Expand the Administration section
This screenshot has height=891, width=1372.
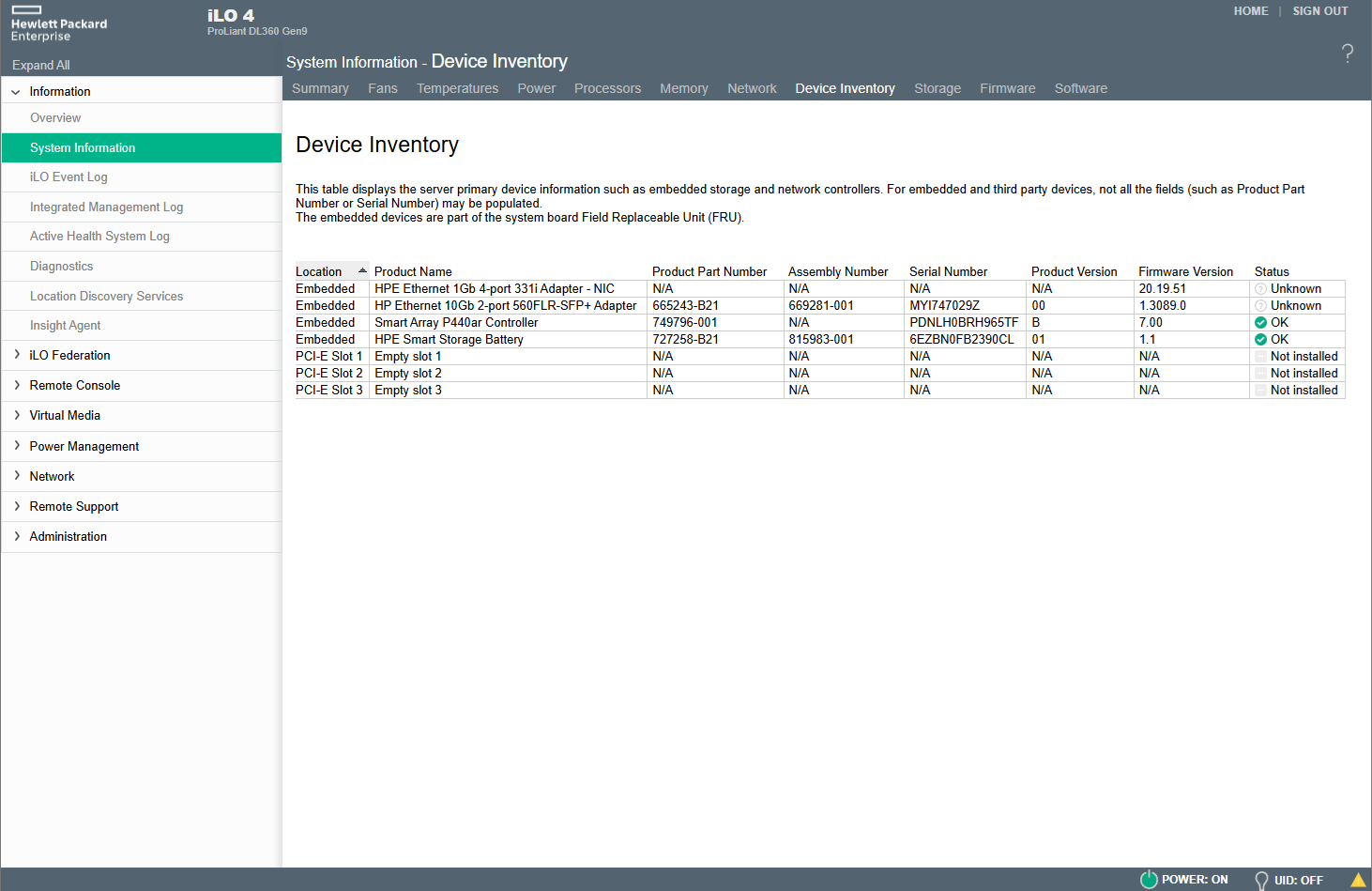pyautogui.click(x=17, y=536)
